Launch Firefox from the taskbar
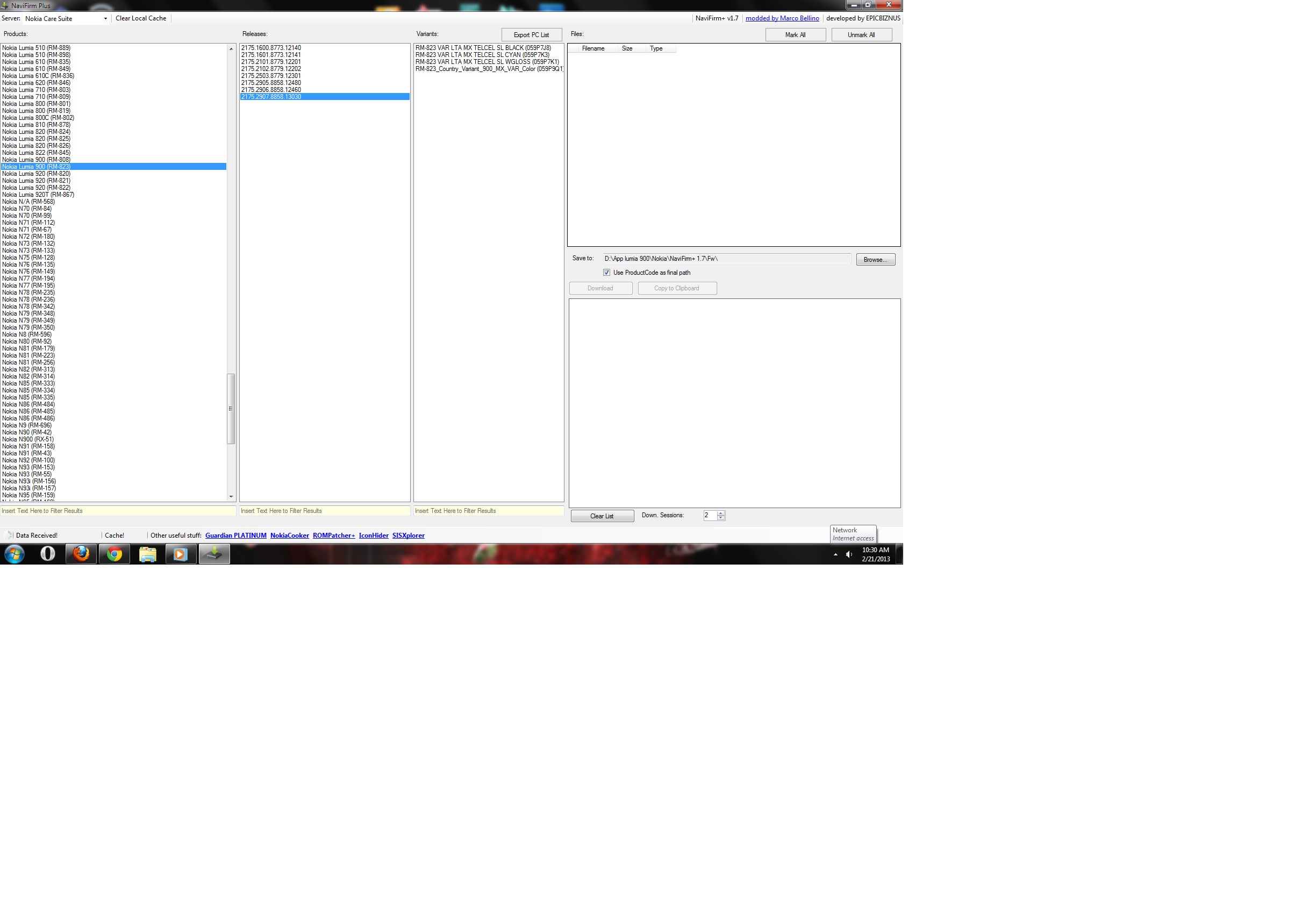The height and width of the screenshot is (899, 1316). [x=81, y=553]
